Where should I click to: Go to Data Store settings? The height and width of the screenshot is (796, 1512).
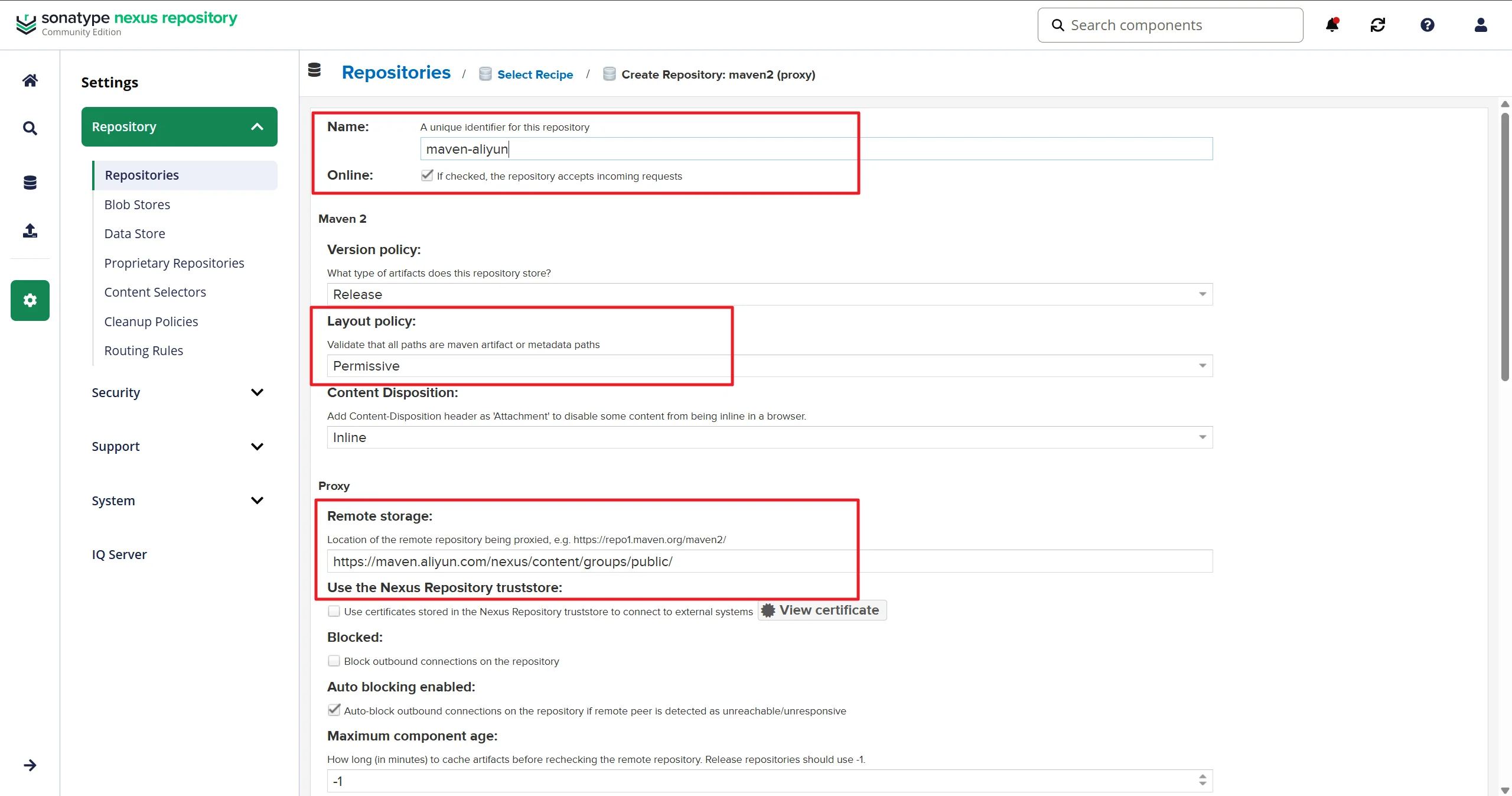pyautogui.click(x=135, y=233)
